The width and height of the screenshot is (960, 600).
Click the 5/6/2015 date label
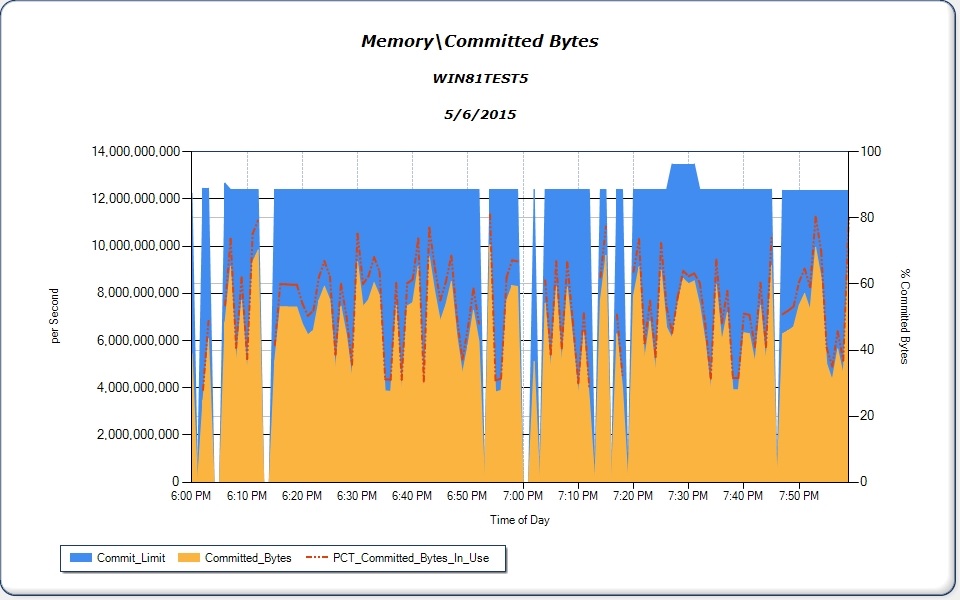click(480, 114)
